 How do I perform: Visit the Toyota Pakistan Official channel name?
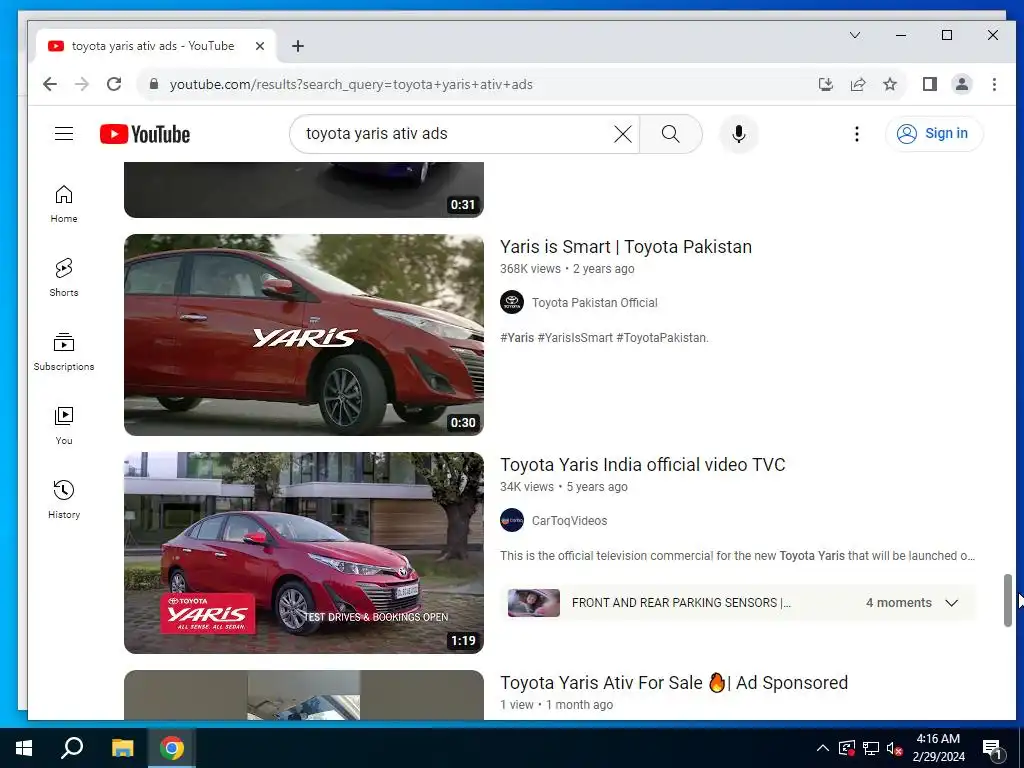pos(594,302)
